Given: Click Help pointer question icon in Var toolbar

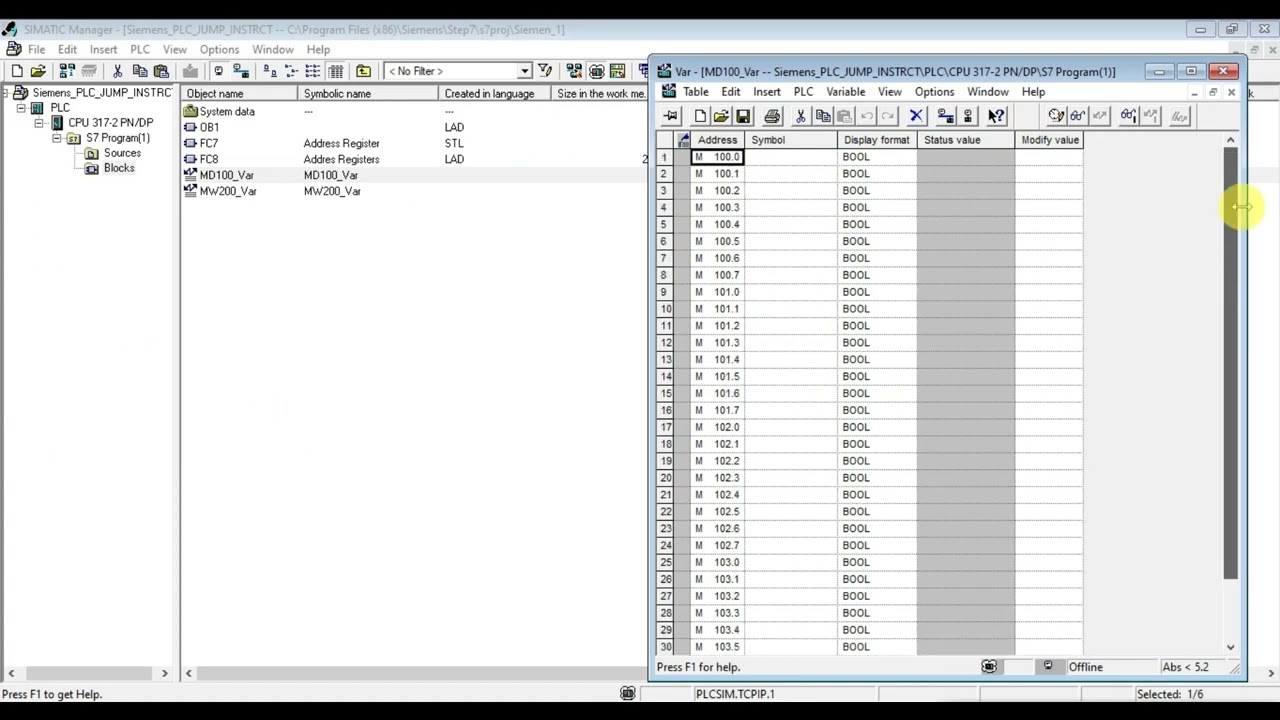Looking at the screenshot, I should [x=996, y=116].
